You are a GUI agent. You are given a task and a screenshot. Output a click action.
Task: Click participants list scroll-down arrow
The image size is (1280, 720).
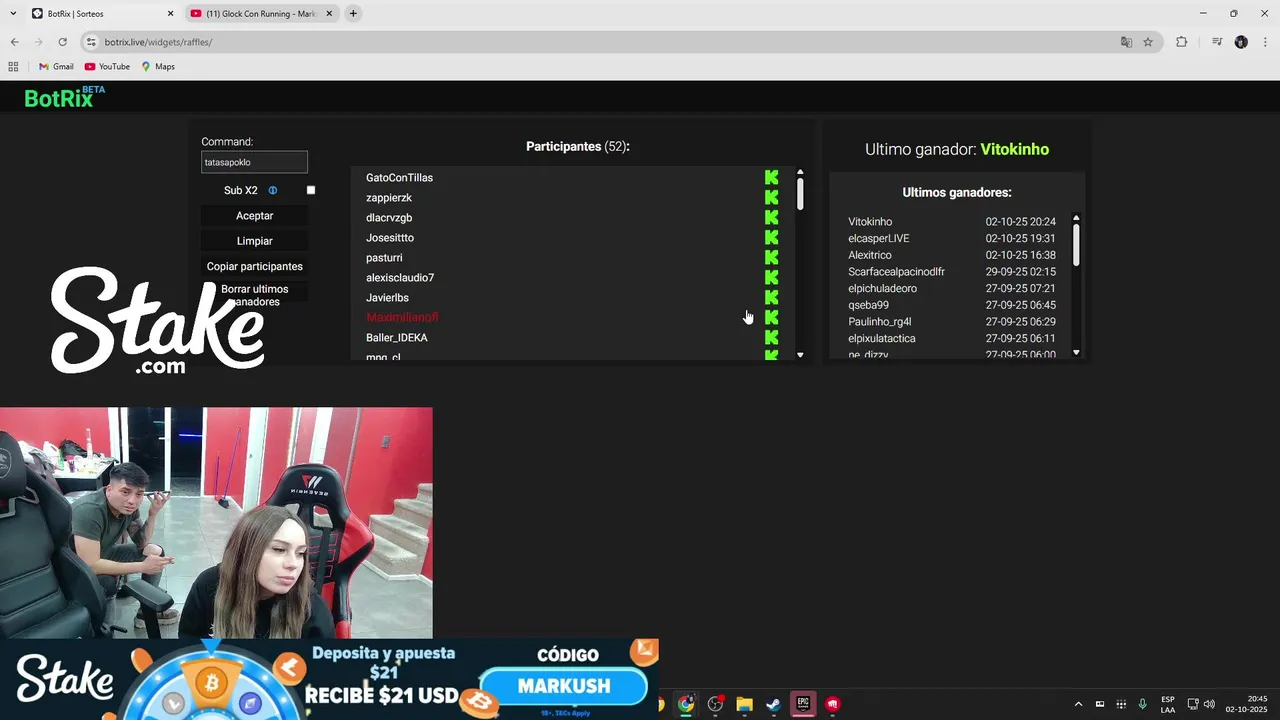coord(800,355)
